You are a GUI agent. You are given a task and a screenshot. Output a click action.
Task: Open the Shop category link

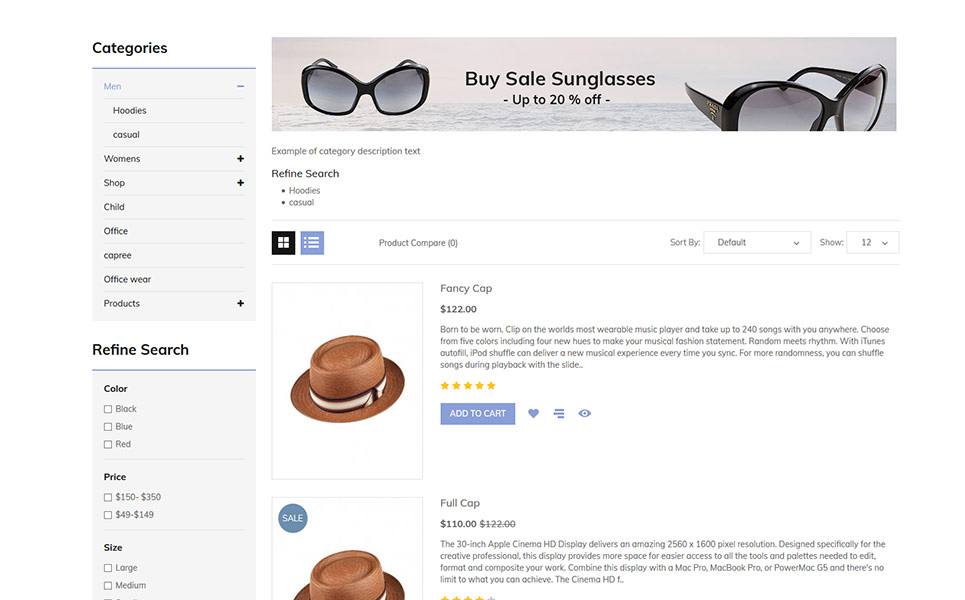[x=114, y=183]
